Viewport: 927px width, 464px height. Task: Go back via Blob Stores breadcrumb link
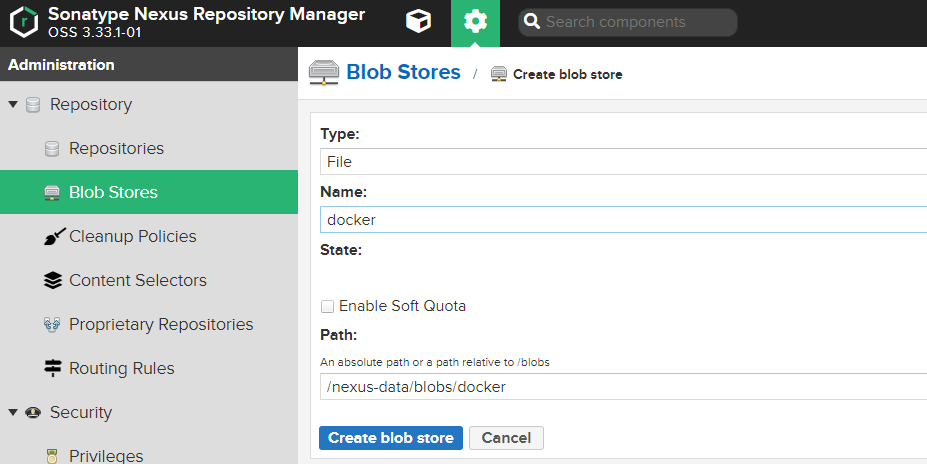(x=403, y=72)
